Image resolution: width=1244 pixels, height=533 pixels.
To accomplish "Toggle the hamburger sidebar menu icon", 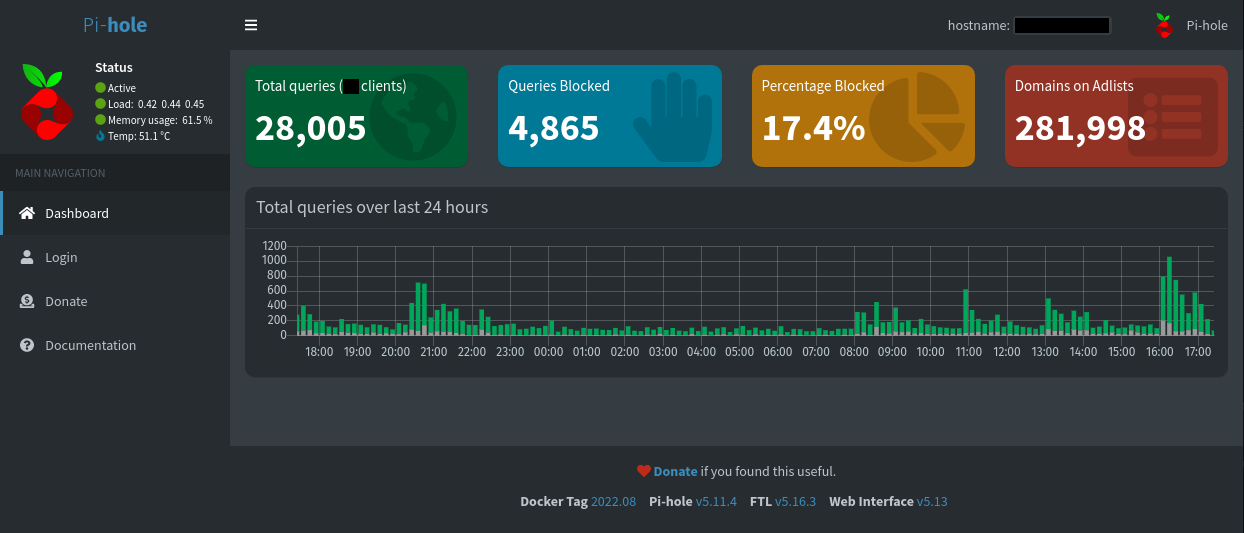I will tap(251, 25).
